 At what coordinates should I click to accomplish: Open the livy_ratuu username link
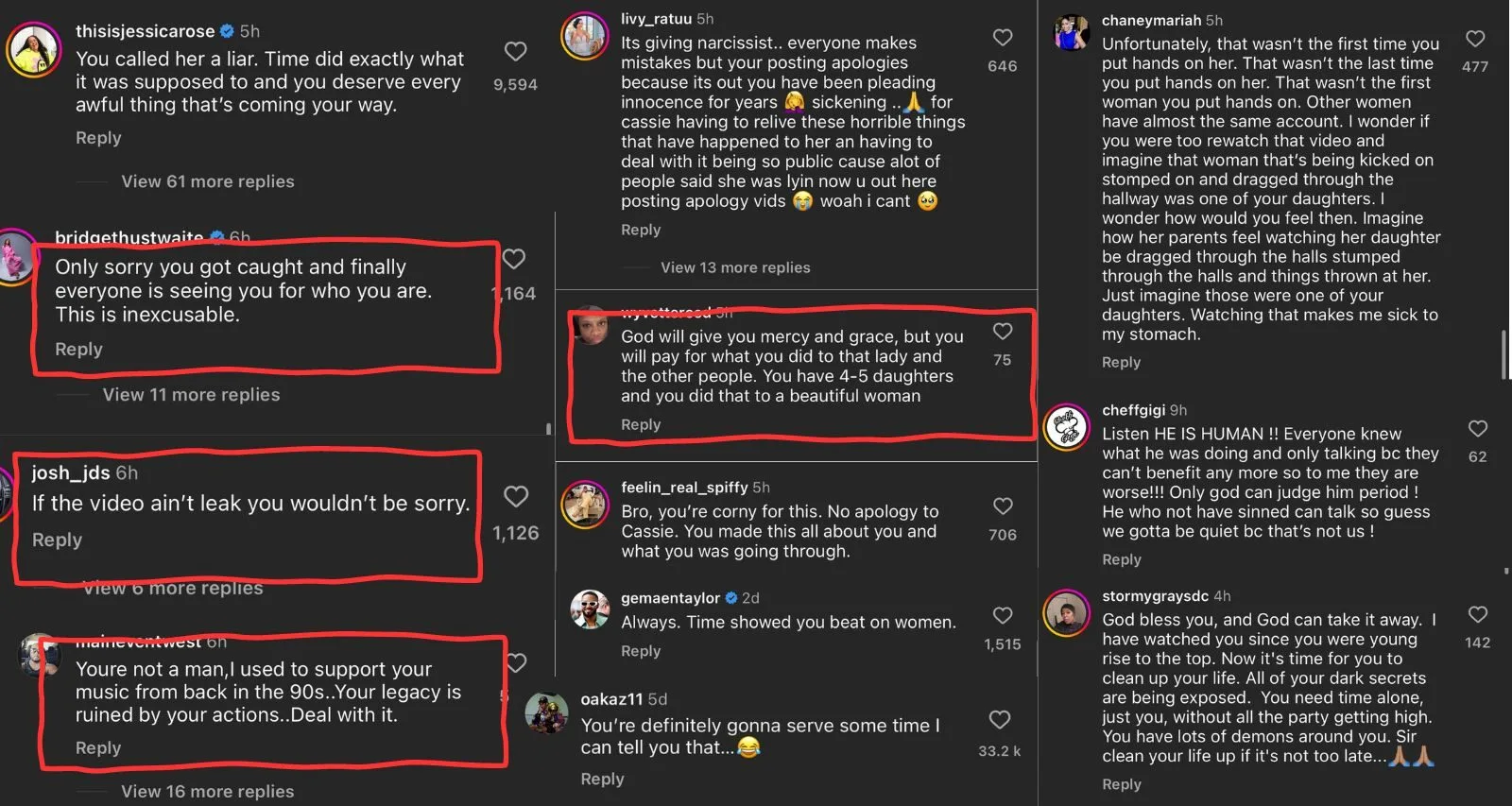(656, 19)
